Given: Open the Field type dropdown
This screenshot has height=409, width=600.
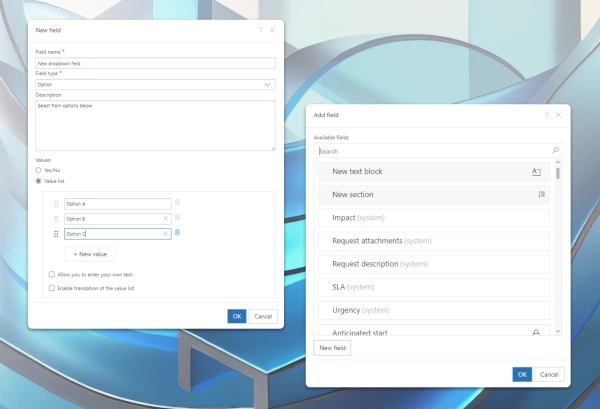Looking at the screenshot, I should point(155,85).
